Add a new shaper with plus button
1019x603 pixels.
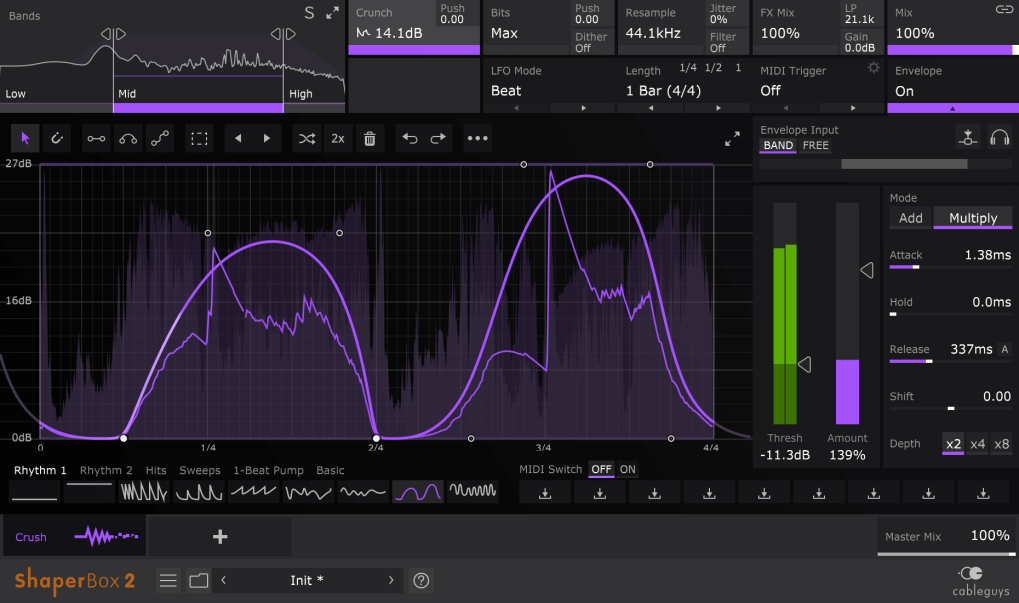(220, 537)
